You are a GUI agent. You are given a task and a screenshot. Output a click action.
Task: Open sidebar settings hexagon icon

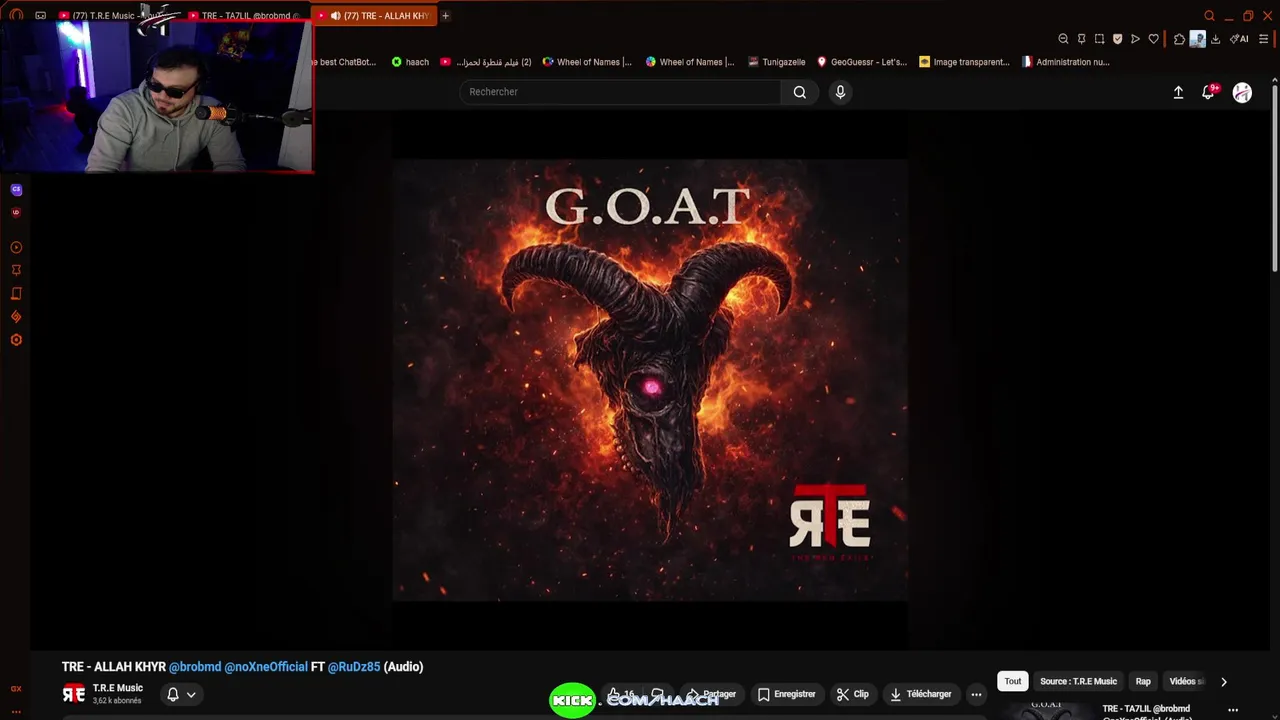pyautogui.click(x=16, y=340)
